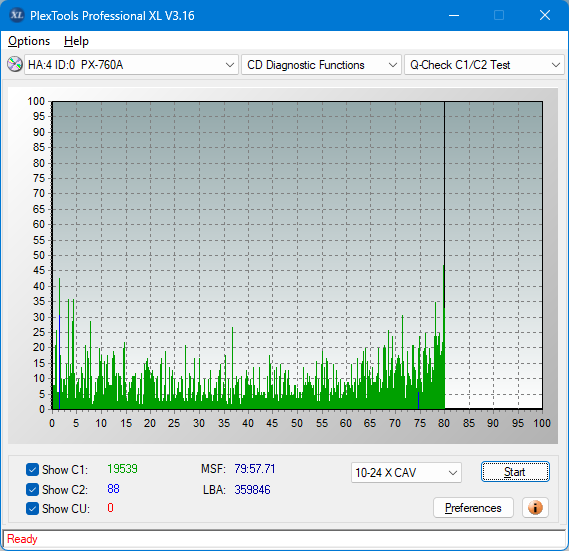Start the C1/C2 test
The image size is (569, 551).
pos(515,472)
